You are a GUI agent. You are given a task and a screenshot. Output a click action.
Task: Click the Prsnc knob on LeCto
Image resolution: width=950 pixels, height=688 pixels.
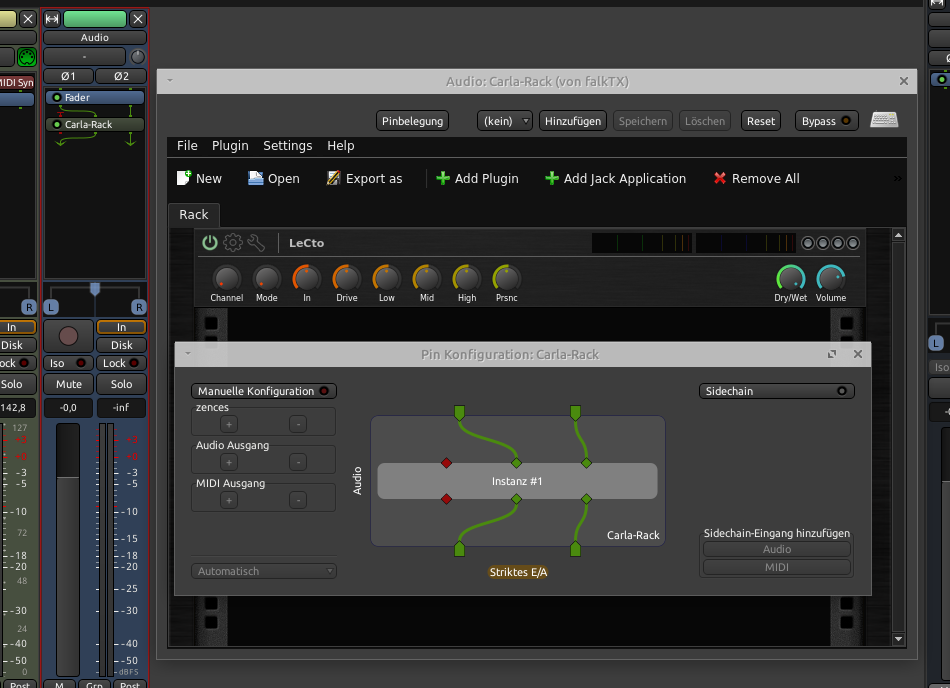pyautogui.click(x=507, y=279)
